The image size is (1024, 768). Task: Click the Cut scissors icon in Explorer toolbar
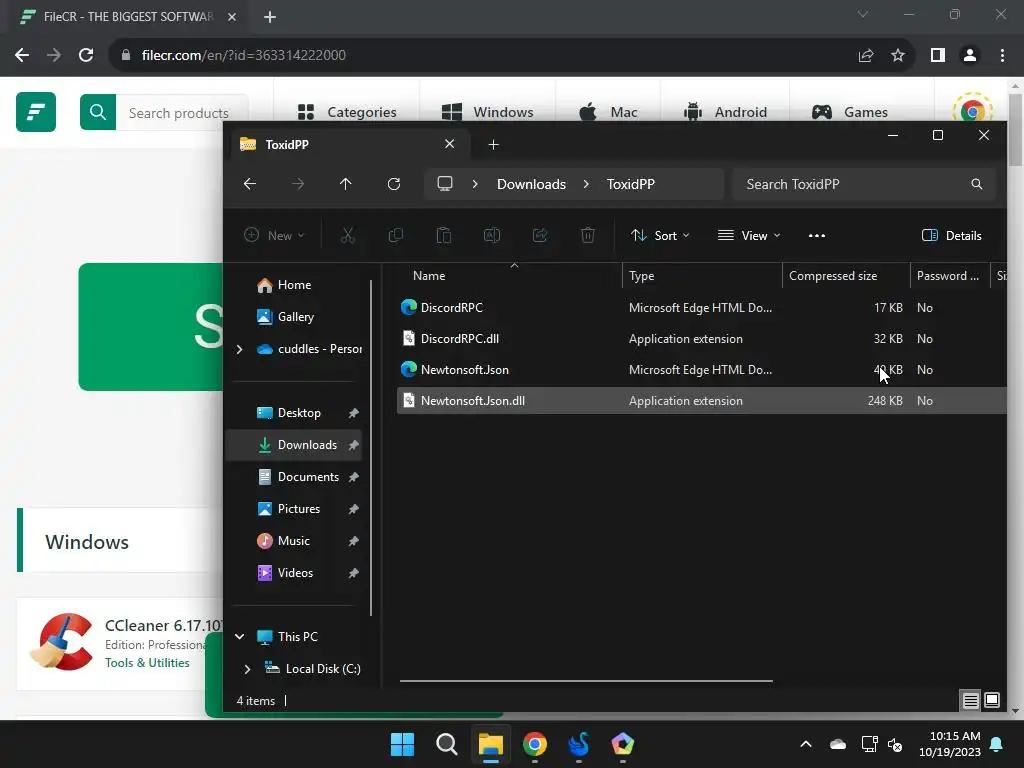[x=347, y=236]
